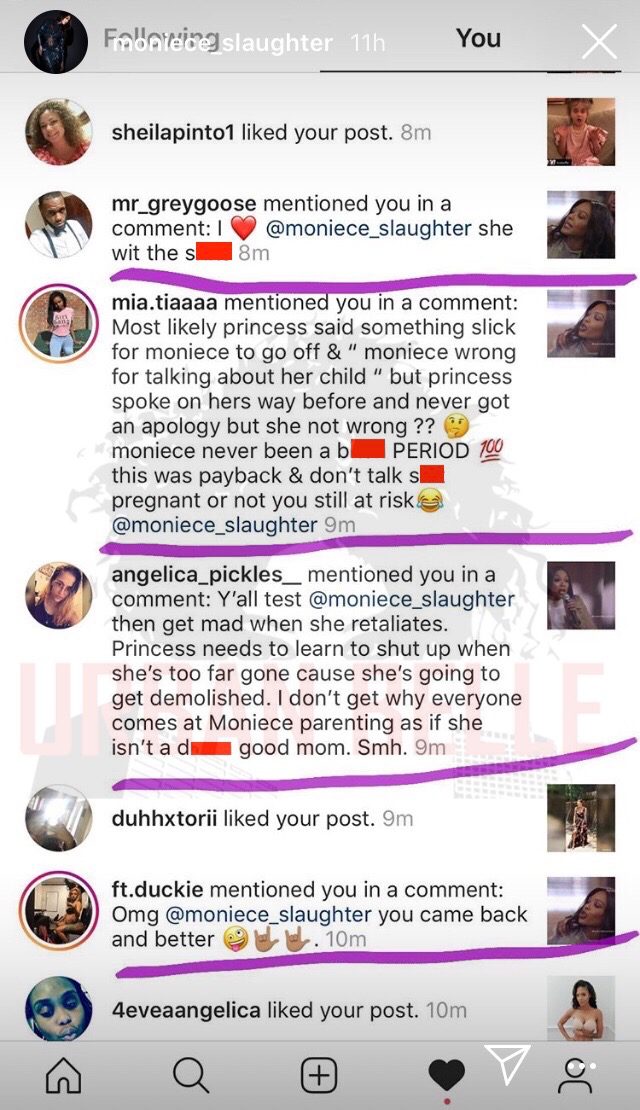Switch to the You tab
Screen dimensions: 640x1110
[479, 38]
